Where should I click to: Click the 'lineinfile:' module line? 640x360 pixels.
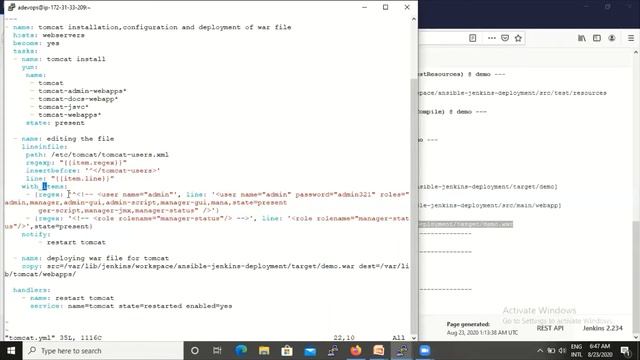pyautogui.click(x=44, y=147)
